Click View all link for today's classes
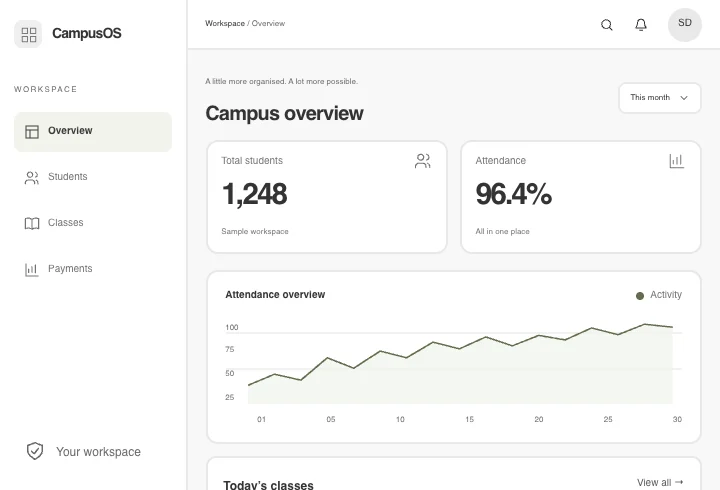This screenshot has height=490, width=720. 660,483
